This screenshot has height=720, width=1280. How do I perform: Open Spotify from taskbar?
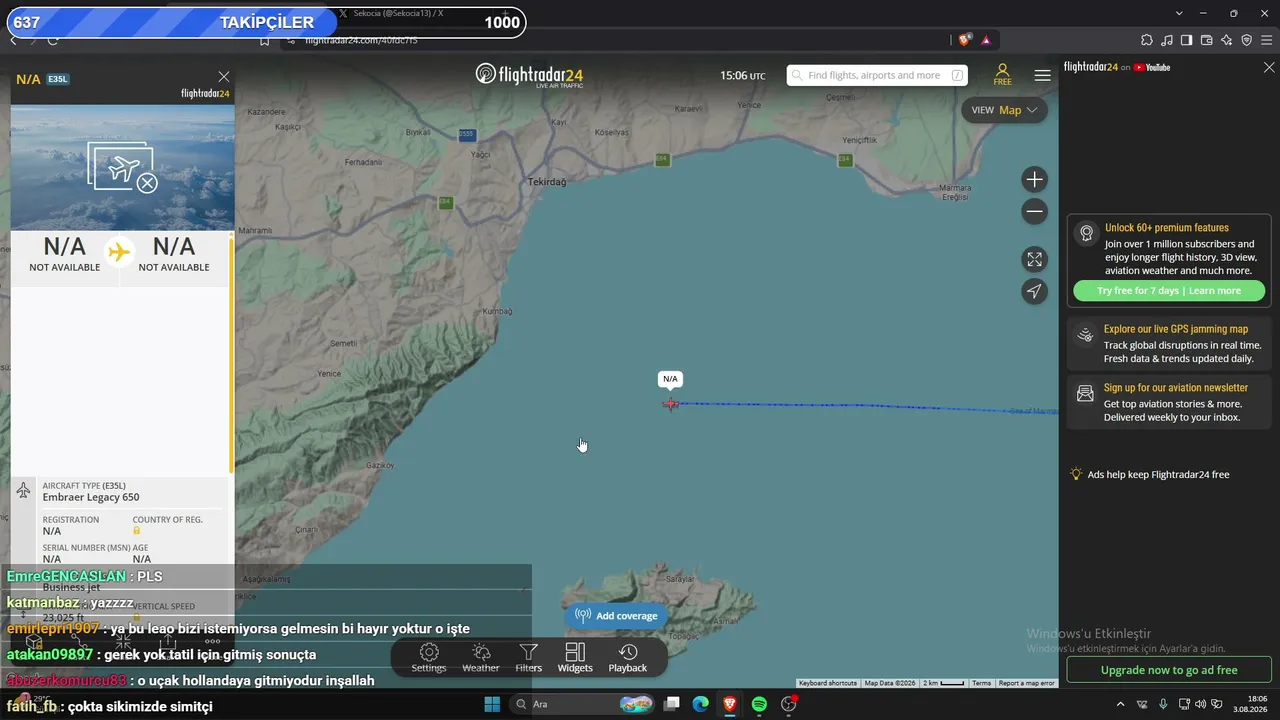[759, 704]
